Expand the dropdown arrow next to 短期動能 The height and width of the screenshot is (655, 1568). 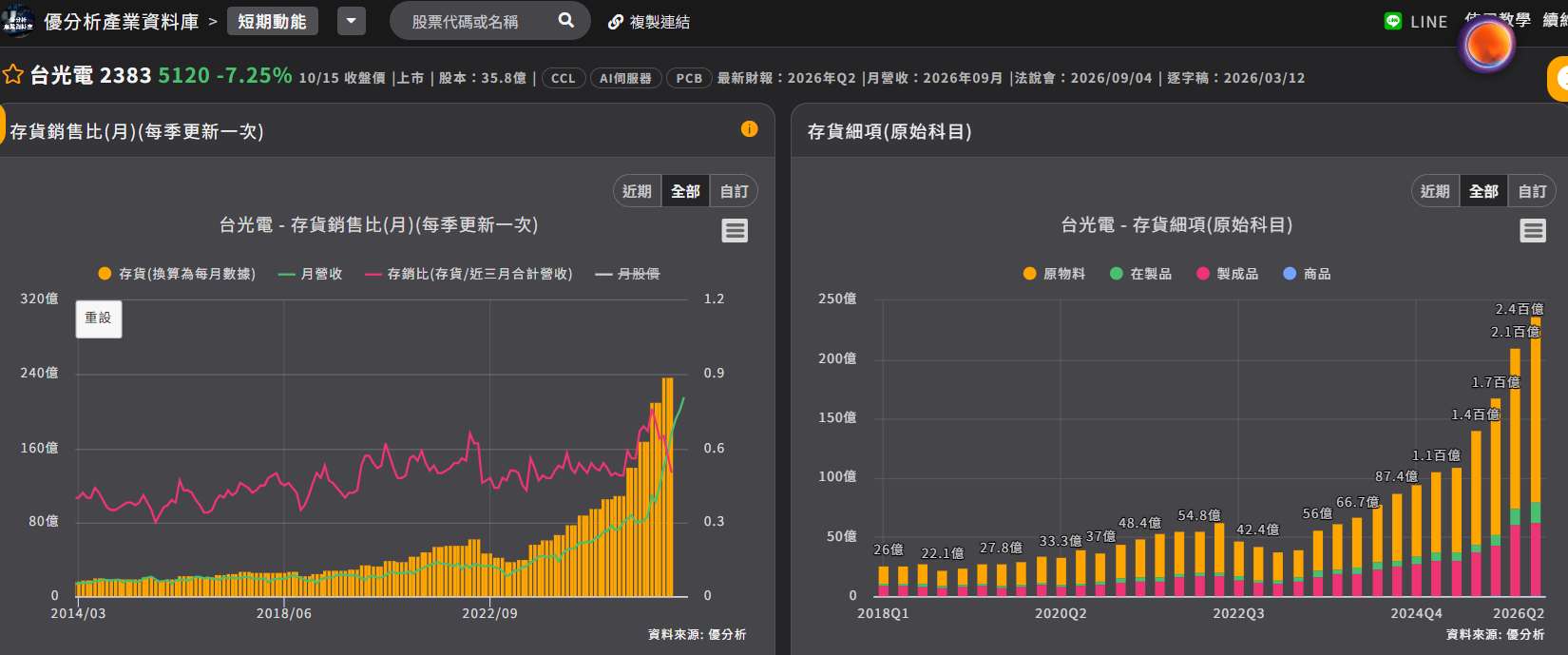pyautogui.click(x=352, y=21)
